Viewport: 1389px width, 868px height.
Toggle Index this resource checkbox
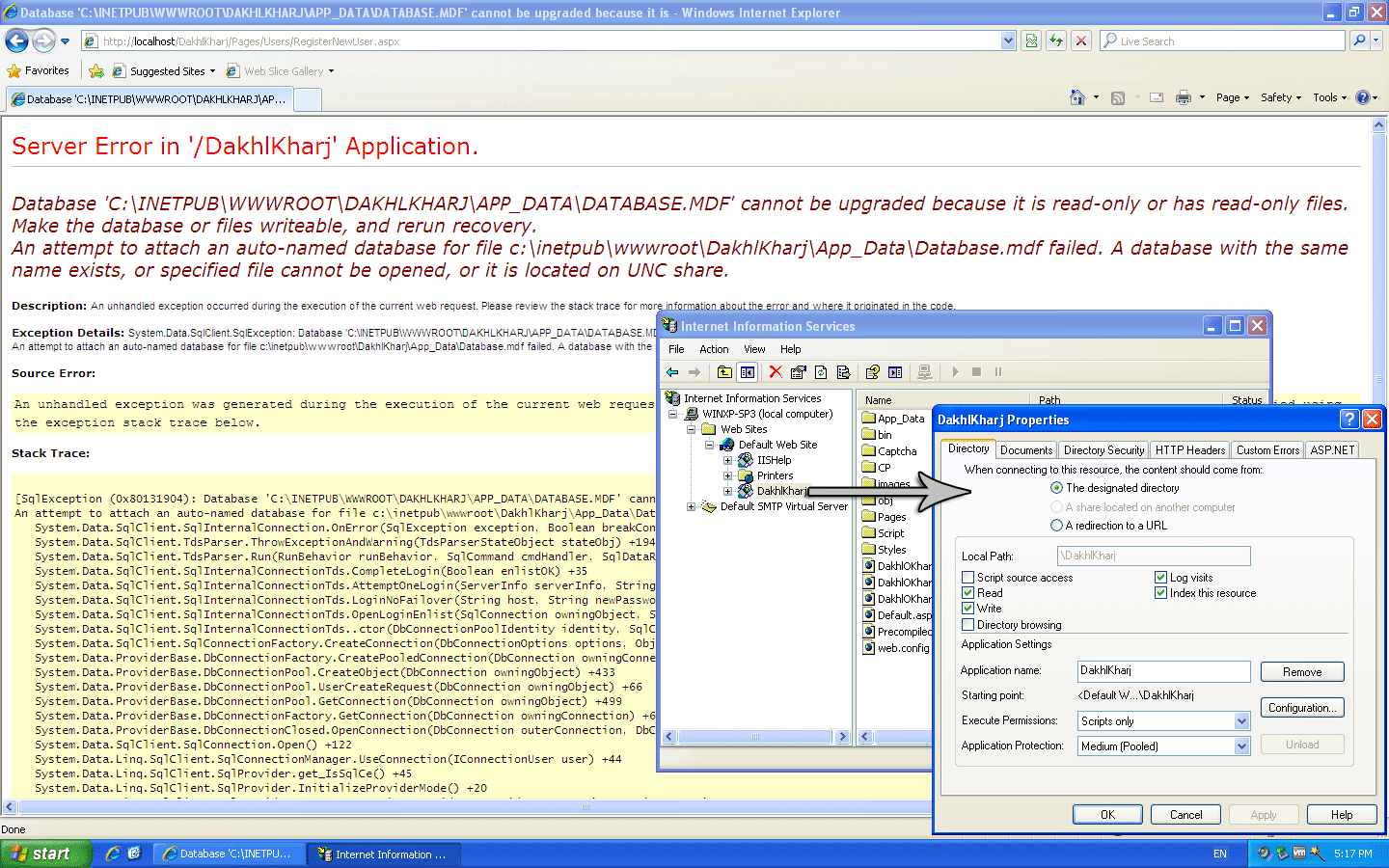point(1161,593)
